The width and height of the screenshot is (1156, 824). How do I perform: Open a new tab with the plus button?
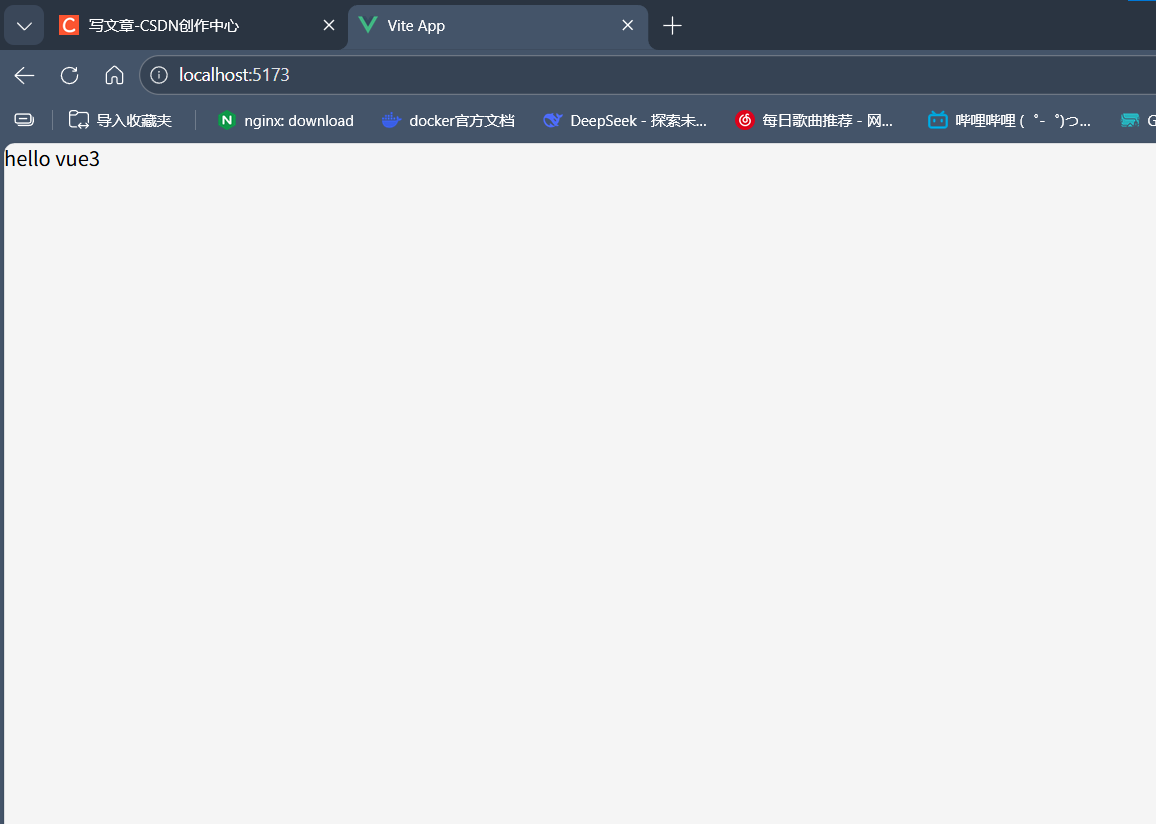point(672,26)
